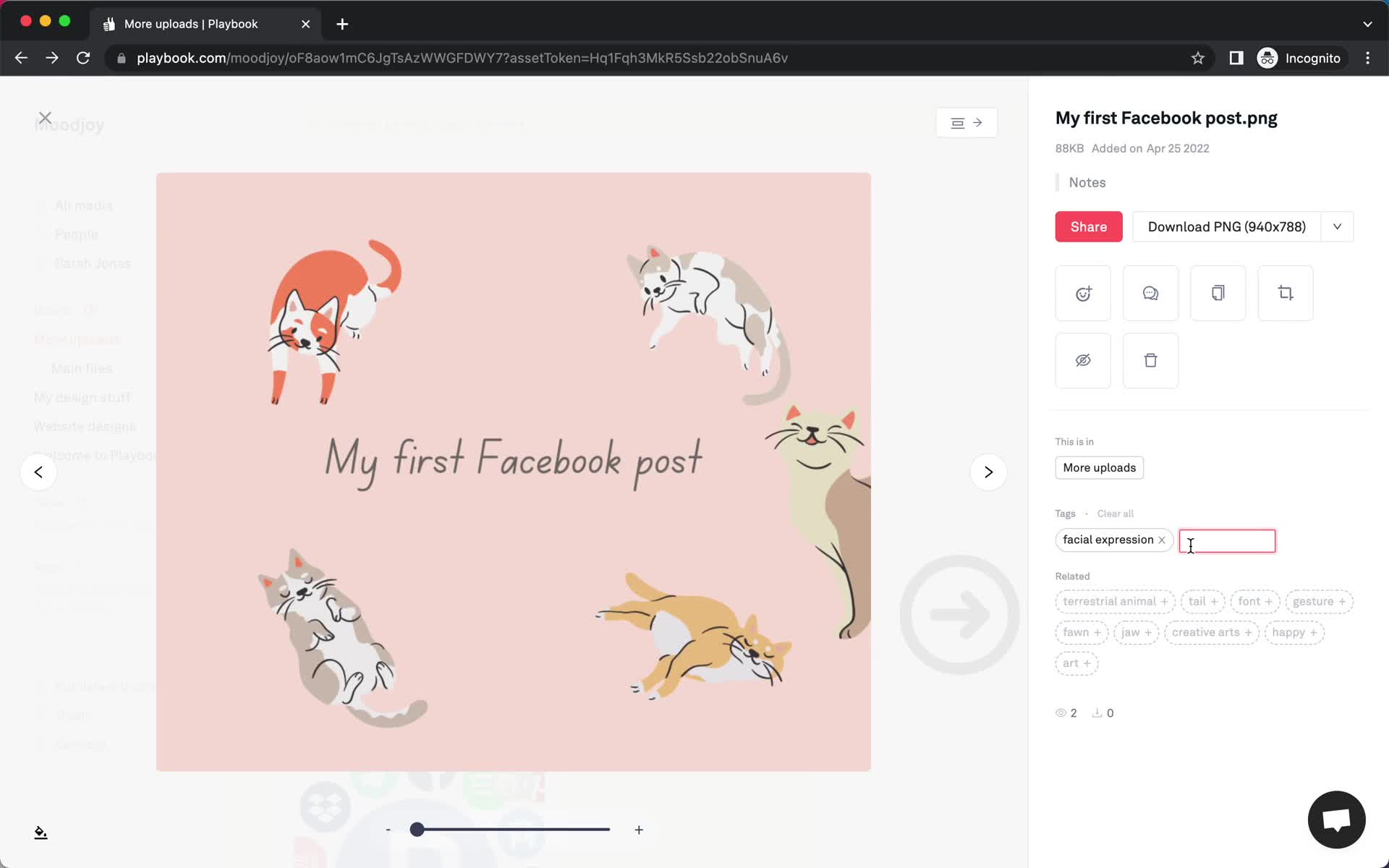Expand the Tags input field dropdown

click(1228, 540)
